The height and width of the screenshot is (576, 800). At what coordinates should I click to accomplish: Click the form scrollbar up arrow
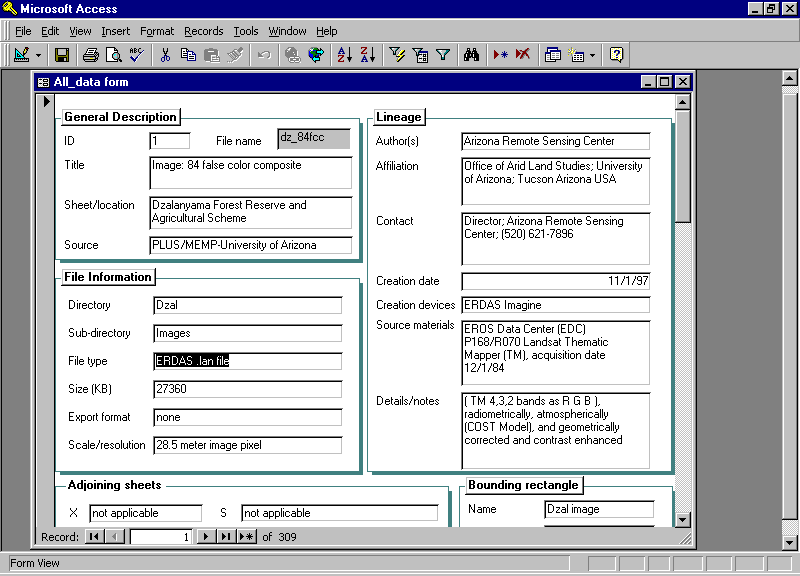point(683,102)
